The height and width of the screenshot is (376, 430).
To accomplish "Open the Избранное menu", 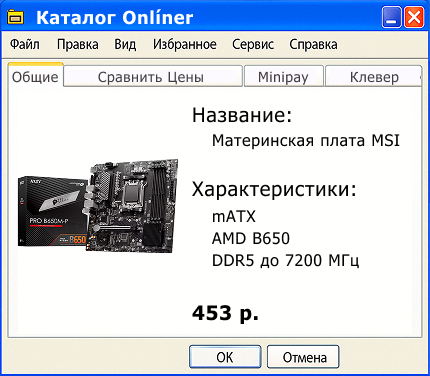I will pyautogui.click(x=185, y=44).
